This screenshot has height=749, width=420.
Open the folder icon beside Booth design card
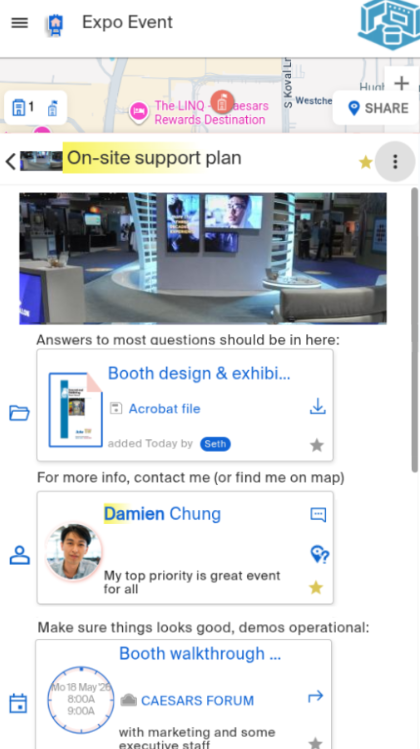pyautogui.click(x=20, y=413)
